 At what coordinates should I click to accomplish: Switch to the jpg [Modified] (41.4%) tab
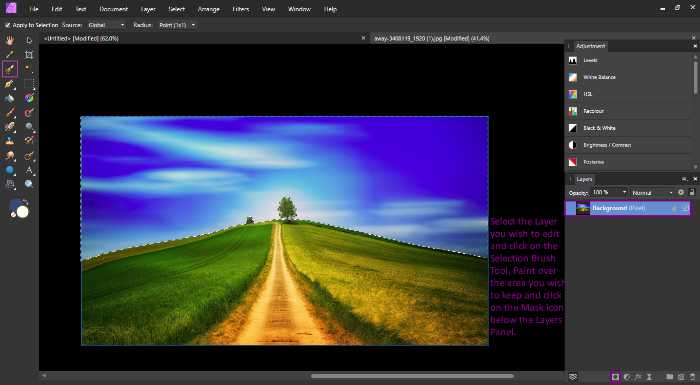click(x=431, y=39)
